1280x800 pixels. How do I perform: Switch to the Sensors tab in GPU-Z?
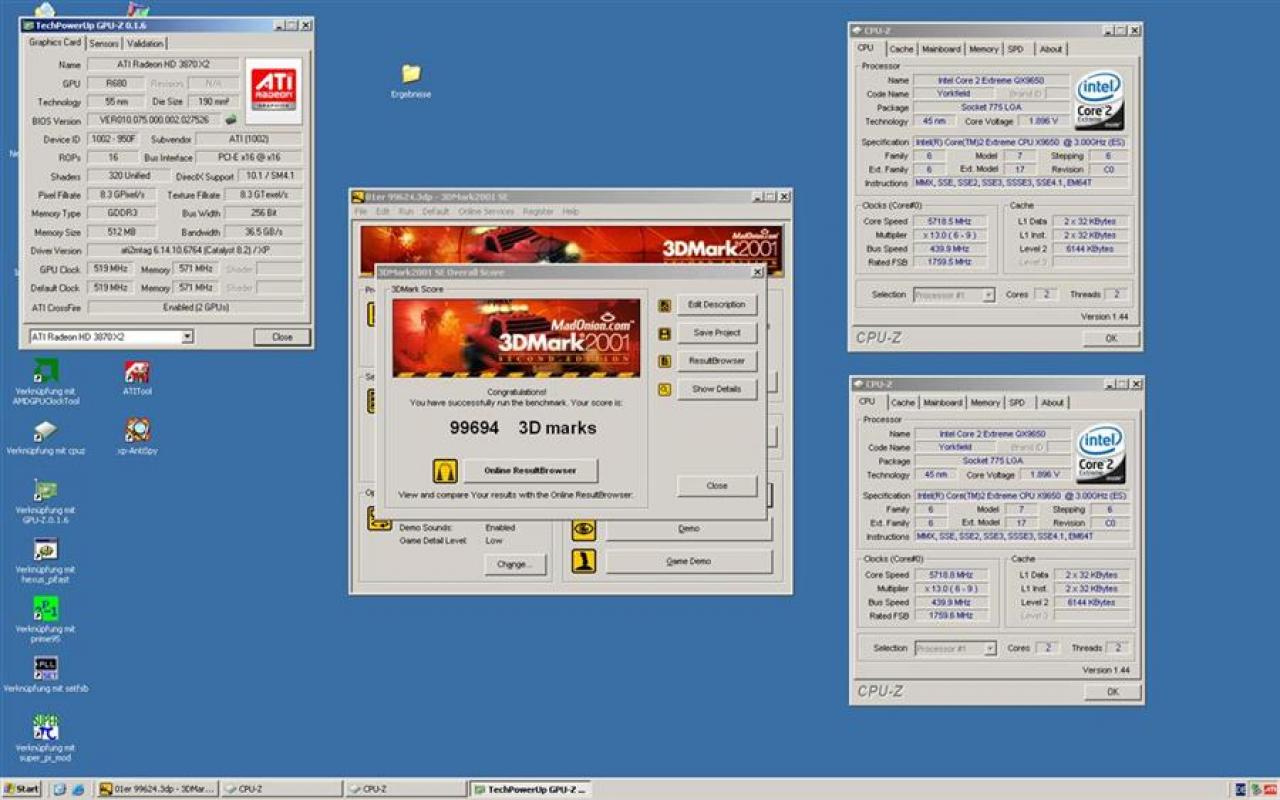pyautogui.click(x=104, y=44)
